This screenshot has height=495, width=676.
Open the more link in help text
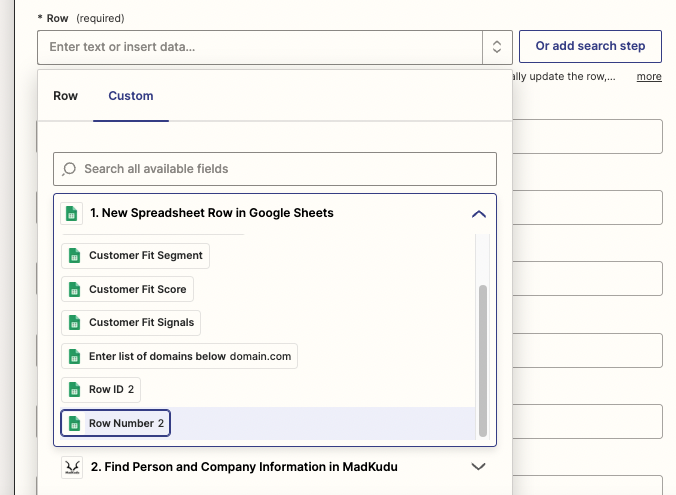coord(649,76)
